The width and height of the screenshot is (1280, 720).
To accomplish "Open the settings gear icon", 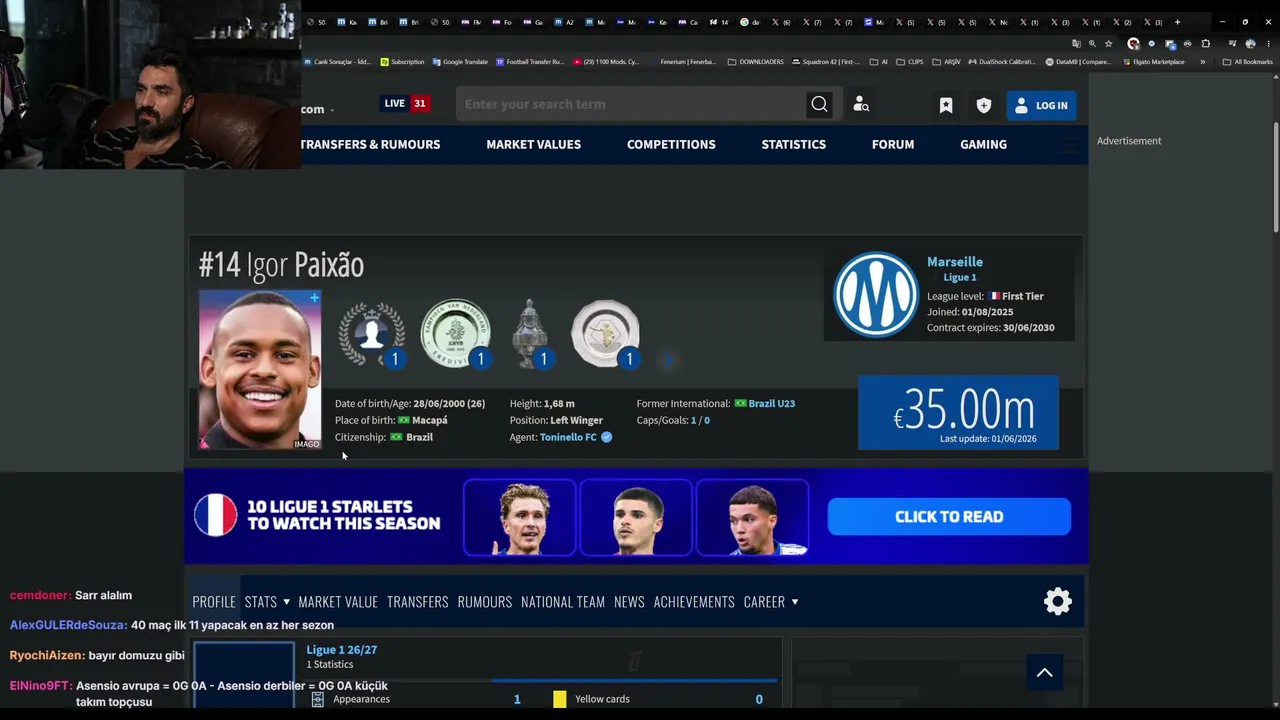I will pyautogui.click(x=1058, y=601).
